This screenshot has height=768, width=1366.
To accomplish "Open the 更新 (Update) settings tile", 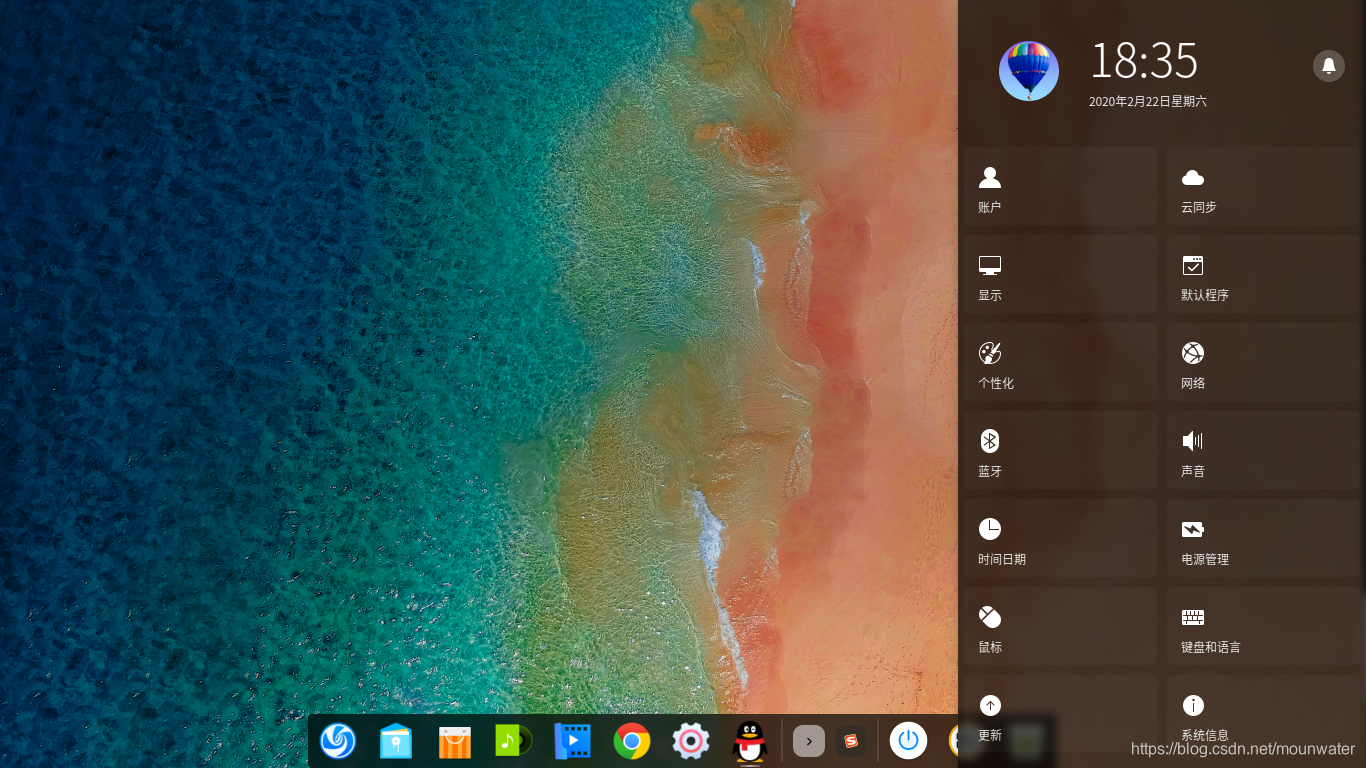I will [x=1060, y=714].
